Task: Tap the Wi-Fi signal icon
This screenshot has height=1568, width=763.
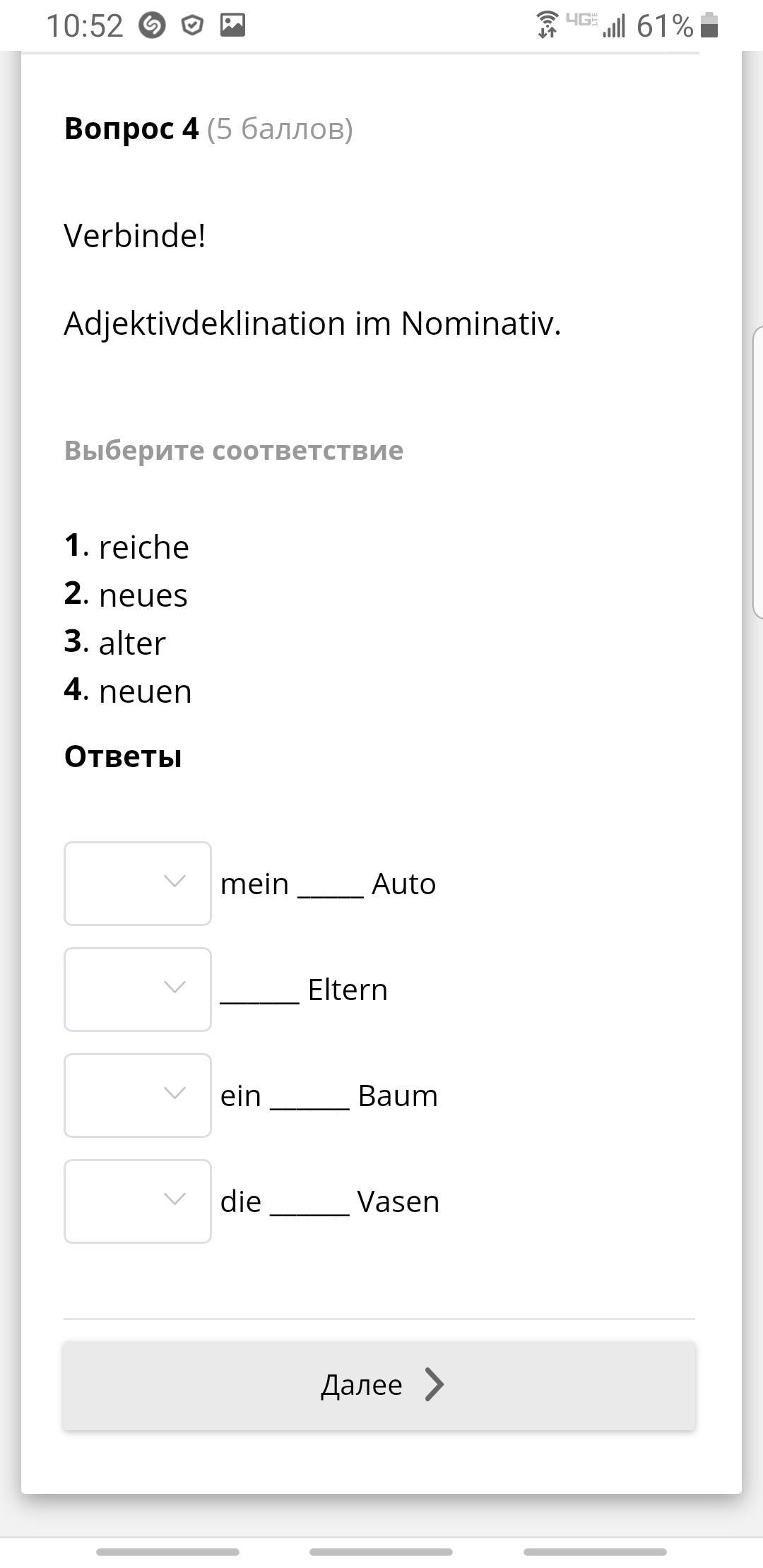Action: (547, 25)
